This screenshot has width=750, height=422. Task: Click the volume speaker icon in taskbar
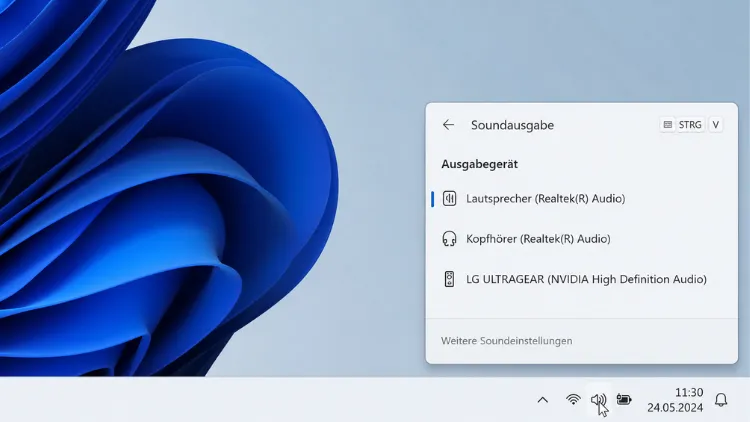(598, 400)
